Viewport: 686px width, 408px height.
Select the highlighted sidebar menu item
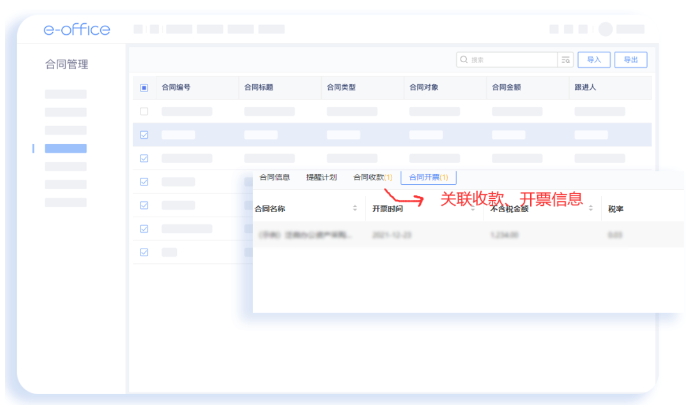point(66,148)
